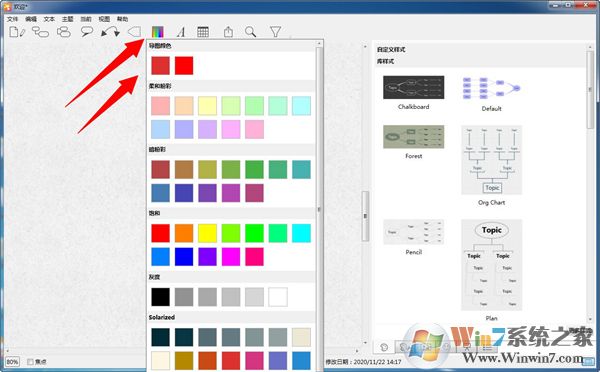Image resolution: width=600 pixels, height=372 pixels.
Task: Open the text font style icon
Action: tap(181, 32)
